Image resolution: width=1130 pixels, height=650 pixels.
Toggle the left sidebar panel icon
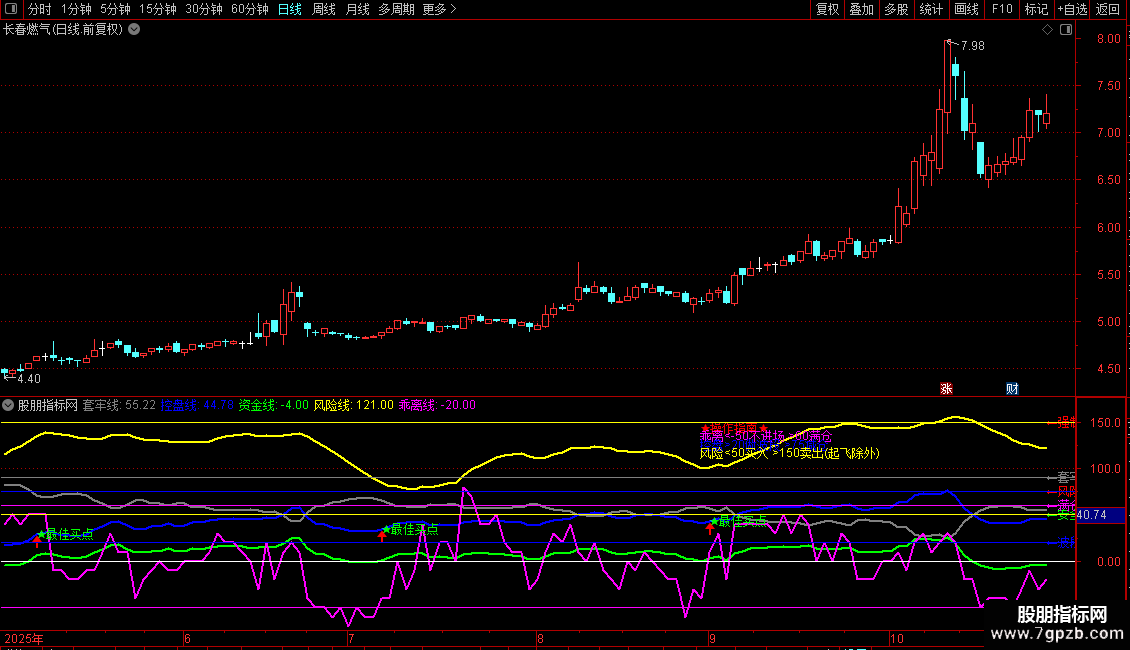[x=10, y=10]
